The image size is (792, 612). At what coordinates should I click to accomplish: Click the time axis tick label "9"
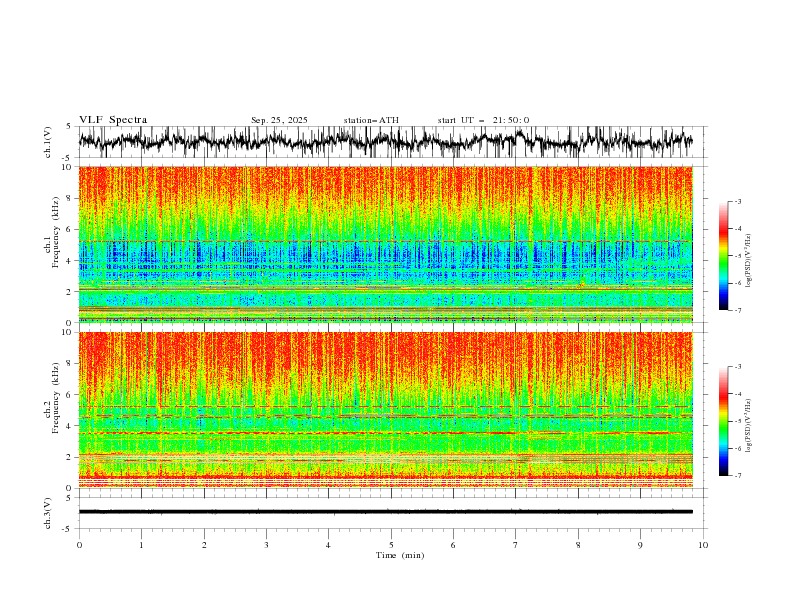640,545
